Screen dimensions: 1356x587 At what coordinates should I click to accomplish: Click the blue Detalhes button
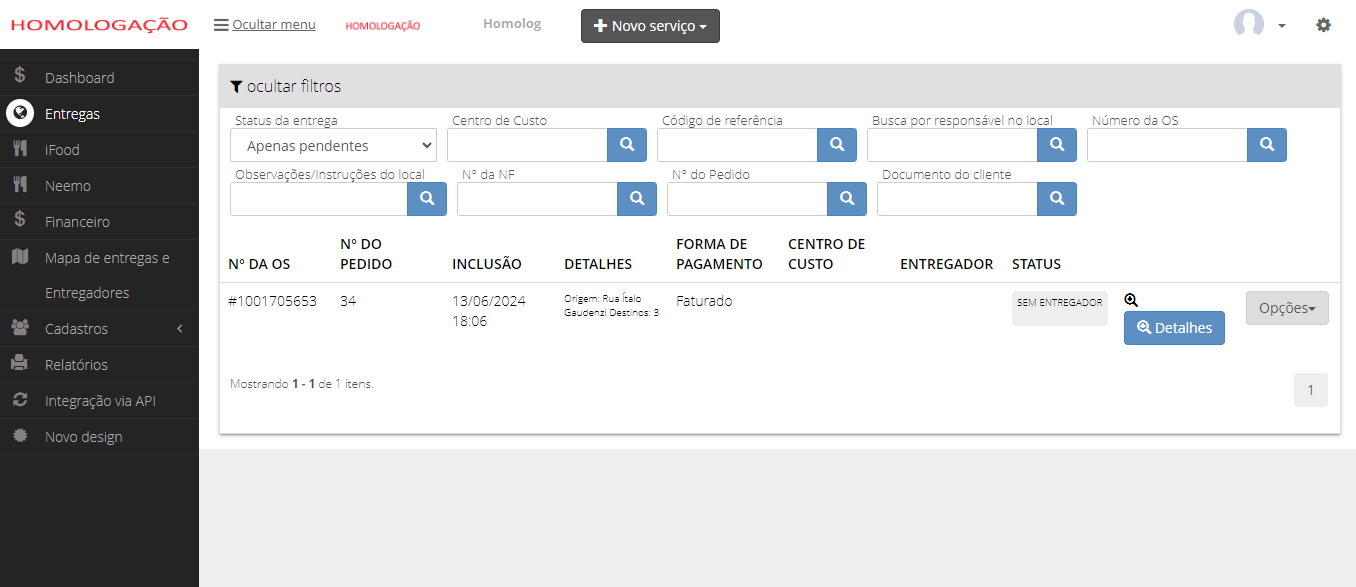1174,328
